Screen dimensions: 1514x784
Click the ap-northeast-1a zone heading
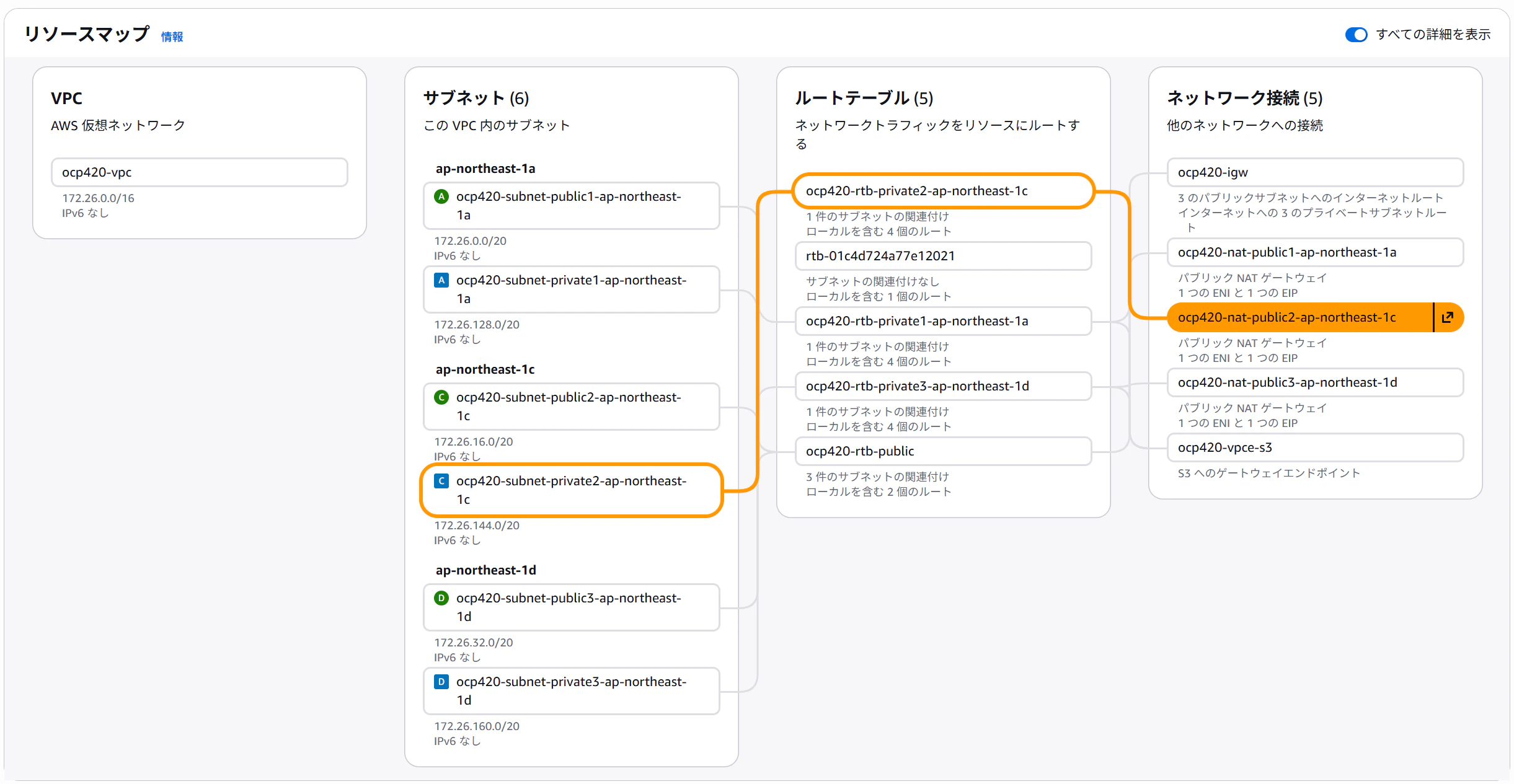coord(485,169)
